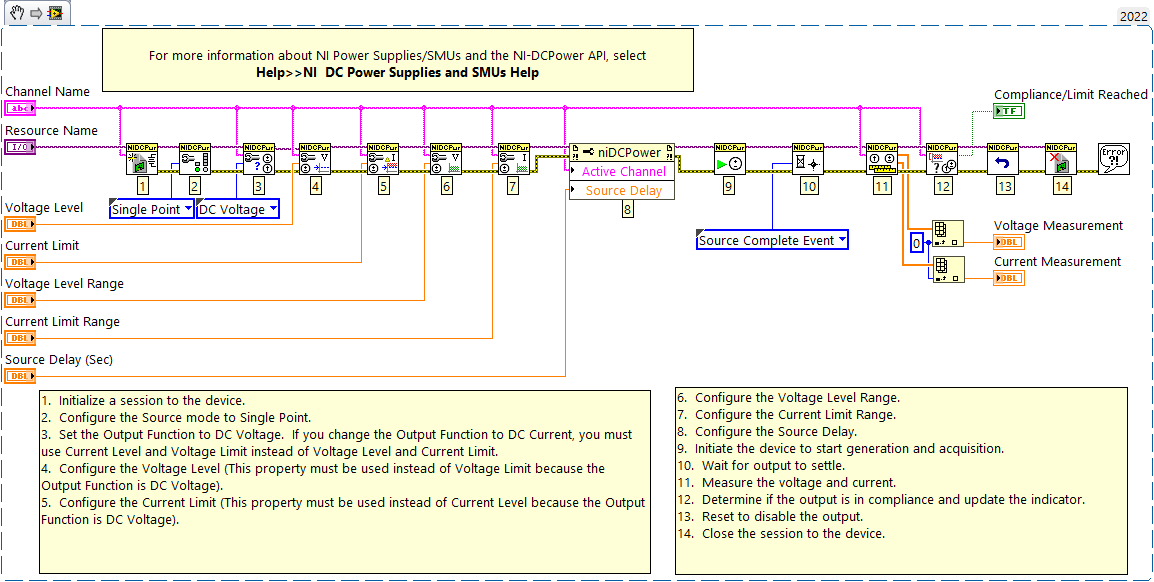Click the Compliance/Limit Reached boolean indicator terminal
1154x582 pixels.
pyautogui.click(x=1009, y=111)
